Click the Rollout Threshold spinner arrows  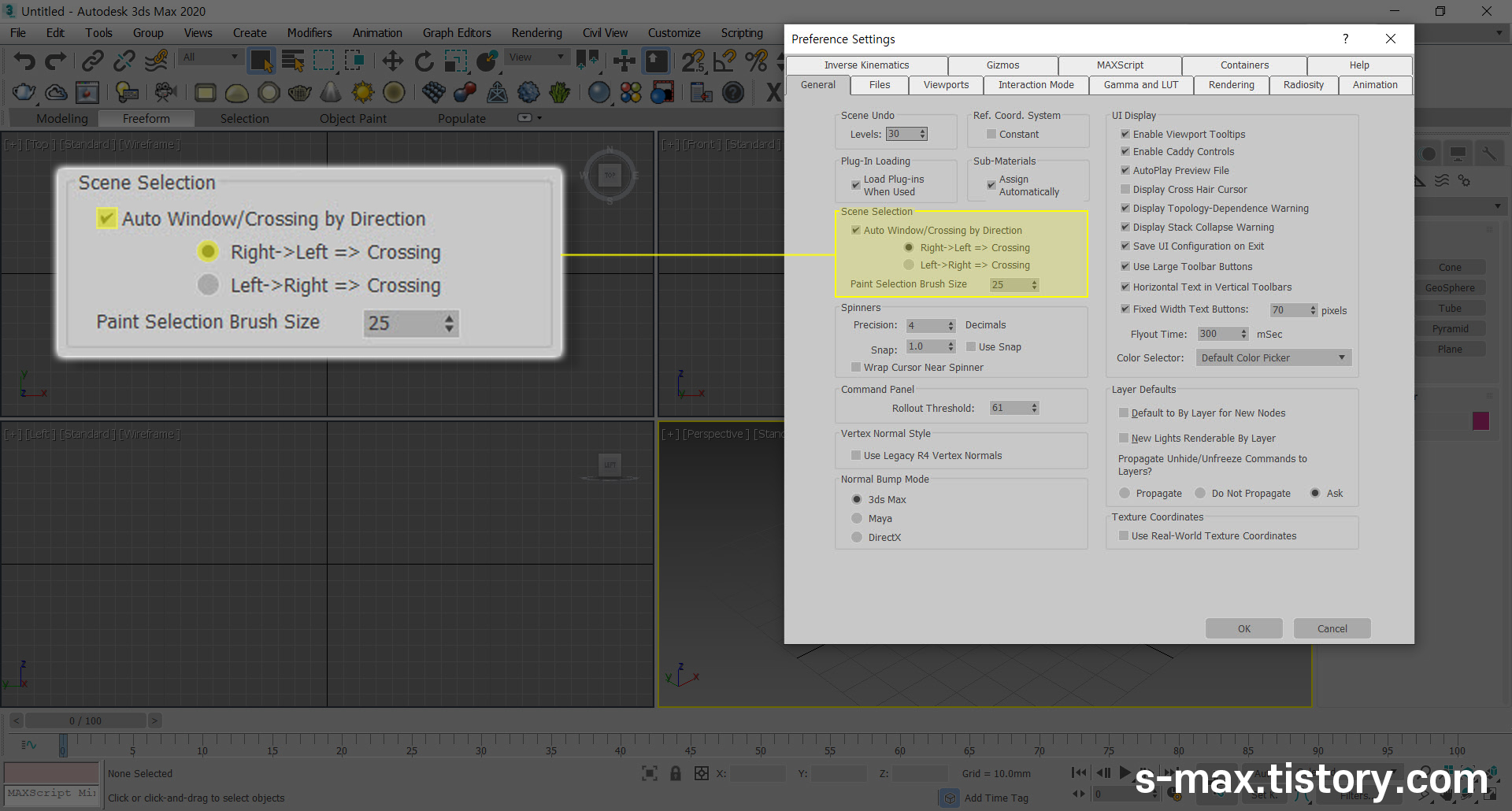1035,408
